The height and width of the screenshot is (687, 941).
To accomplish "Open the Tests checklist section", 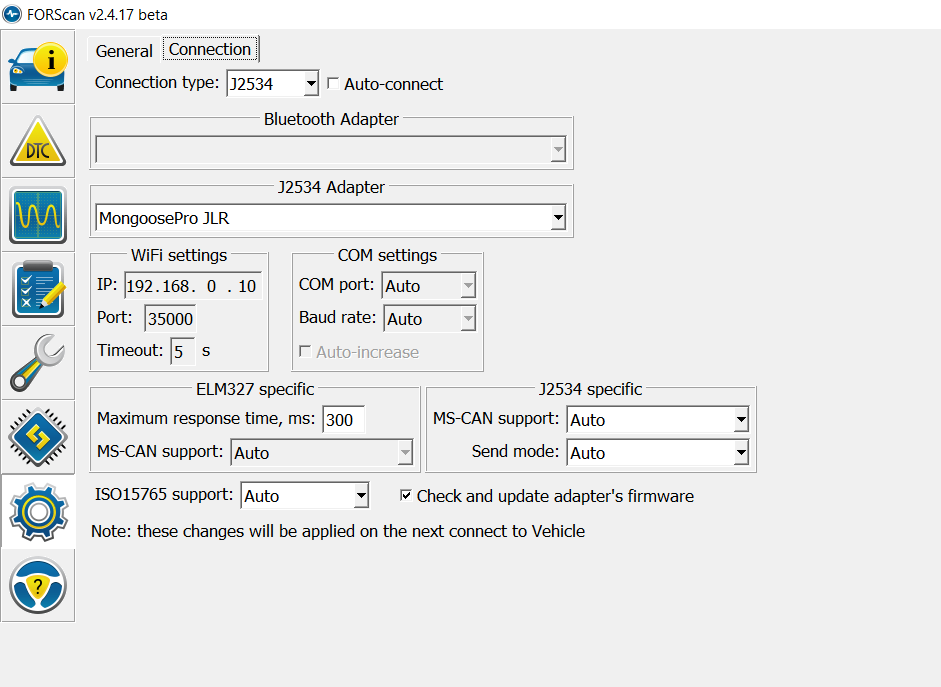I will point(37,289).
